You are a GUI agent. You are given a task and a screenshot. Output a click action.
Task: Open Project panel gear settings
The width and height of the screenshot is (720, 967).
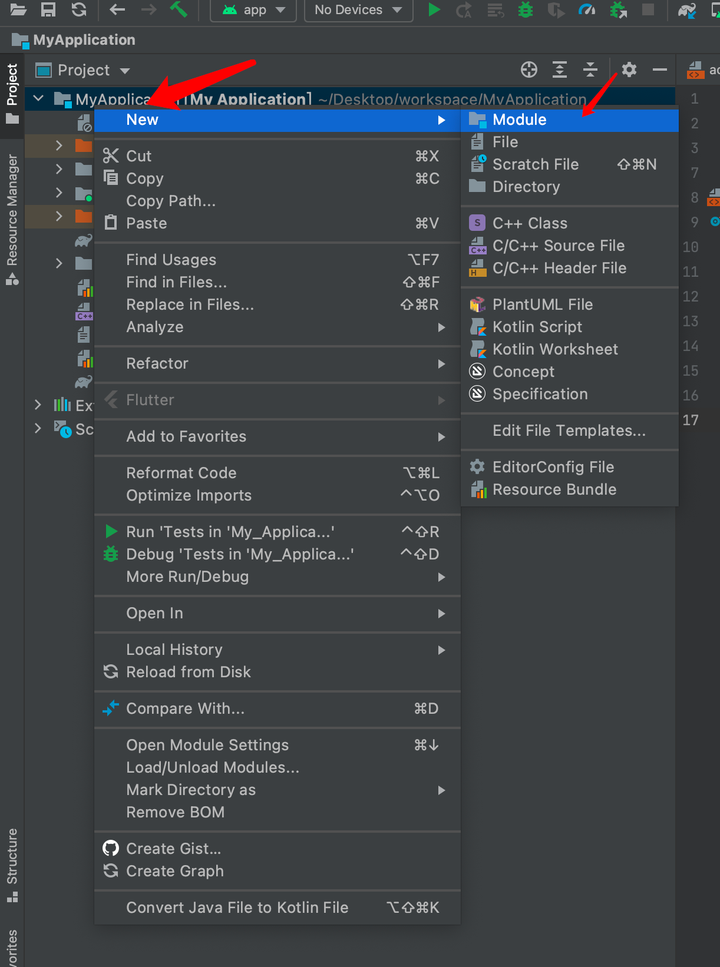click(629, 70)
